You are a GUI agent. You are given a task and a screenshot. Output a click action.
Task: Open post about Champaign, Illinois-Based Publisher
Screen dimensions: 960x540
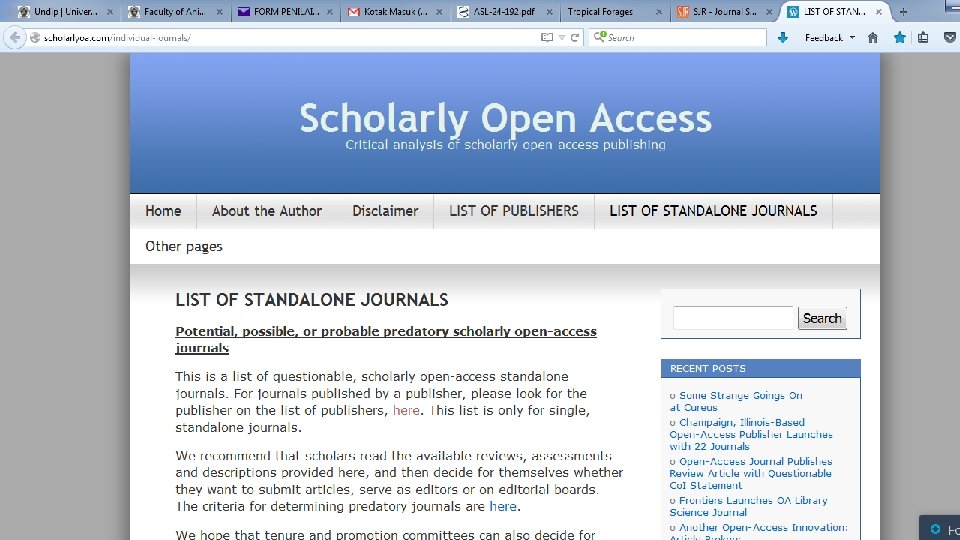click(x=751, y=434)
